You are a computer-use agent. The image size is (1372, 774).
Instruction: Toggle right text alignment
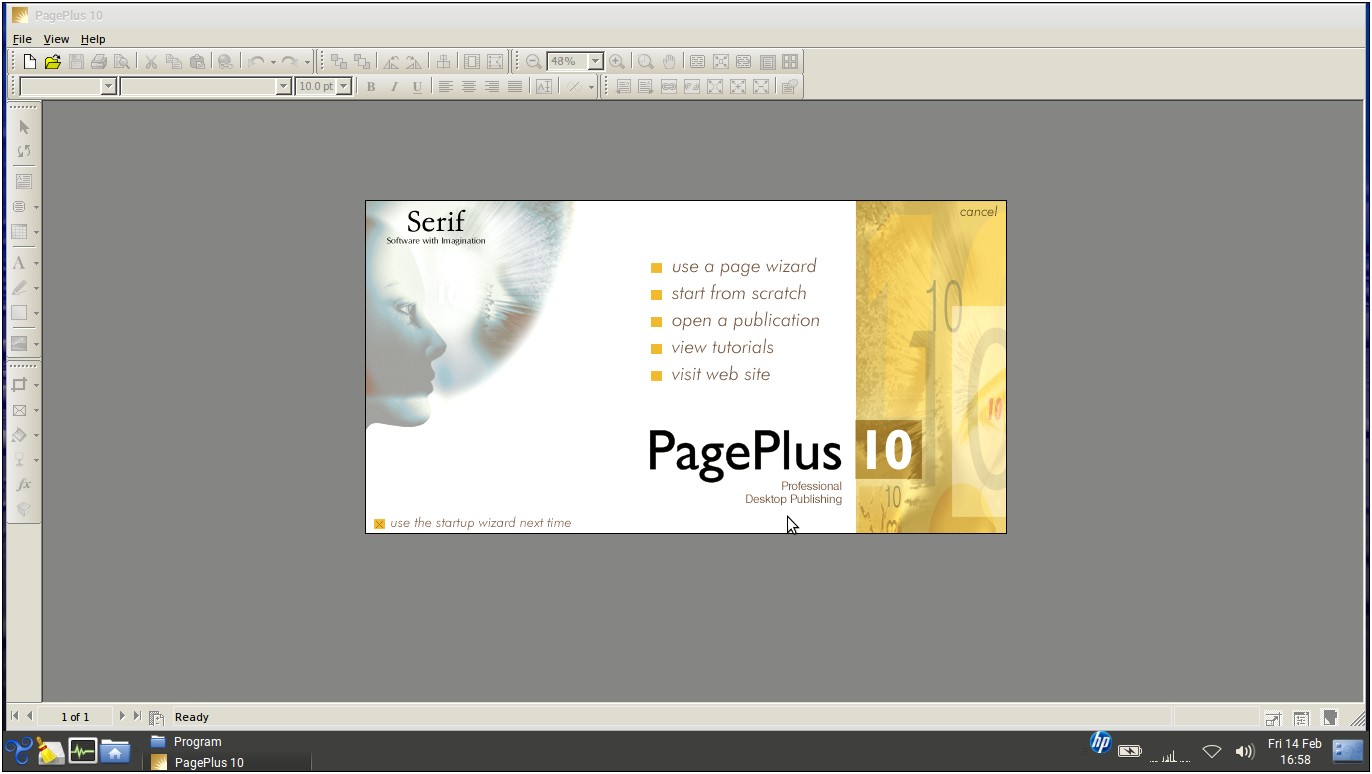[492, 87]
